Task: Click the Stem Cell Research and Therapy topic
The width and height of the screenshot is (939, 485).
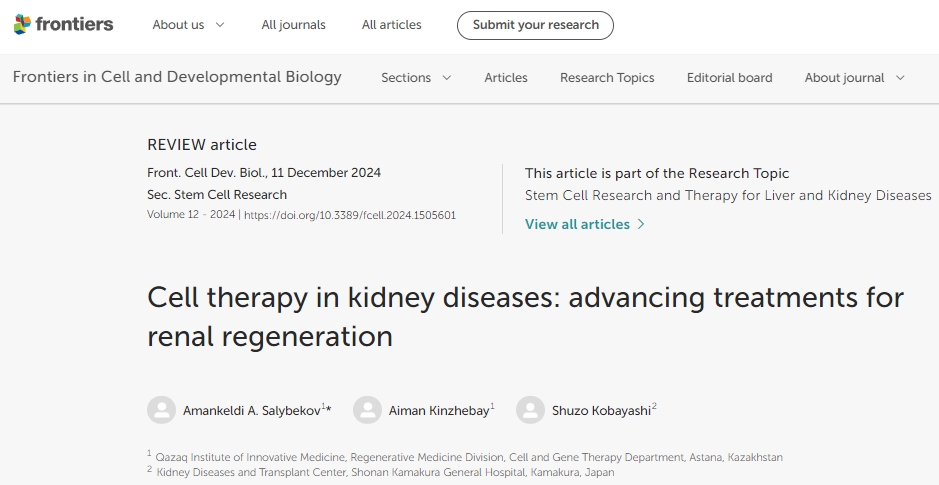Action: coord(727,195)
